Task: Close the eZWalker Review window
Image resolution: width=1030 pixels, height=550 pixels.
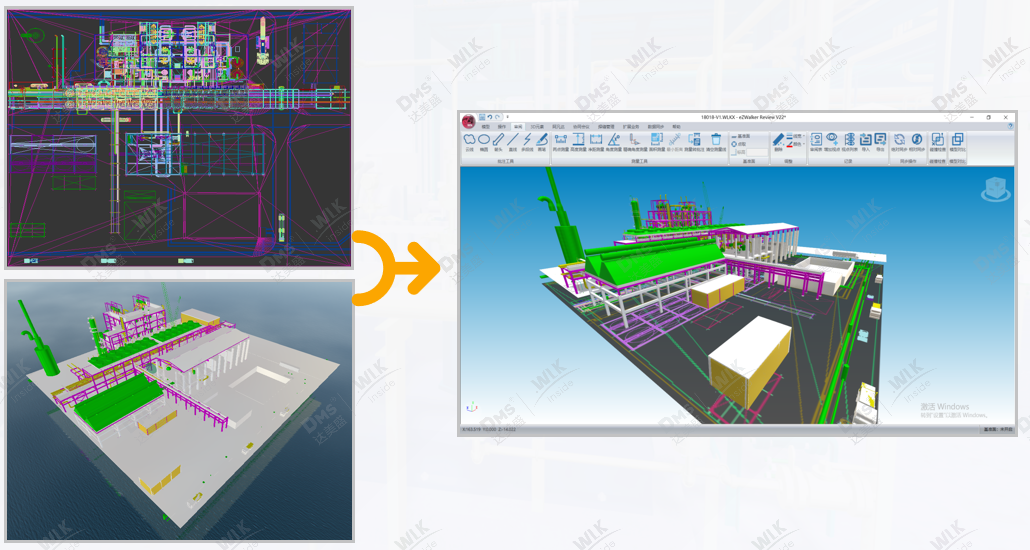Action: tap(1006, 117)
